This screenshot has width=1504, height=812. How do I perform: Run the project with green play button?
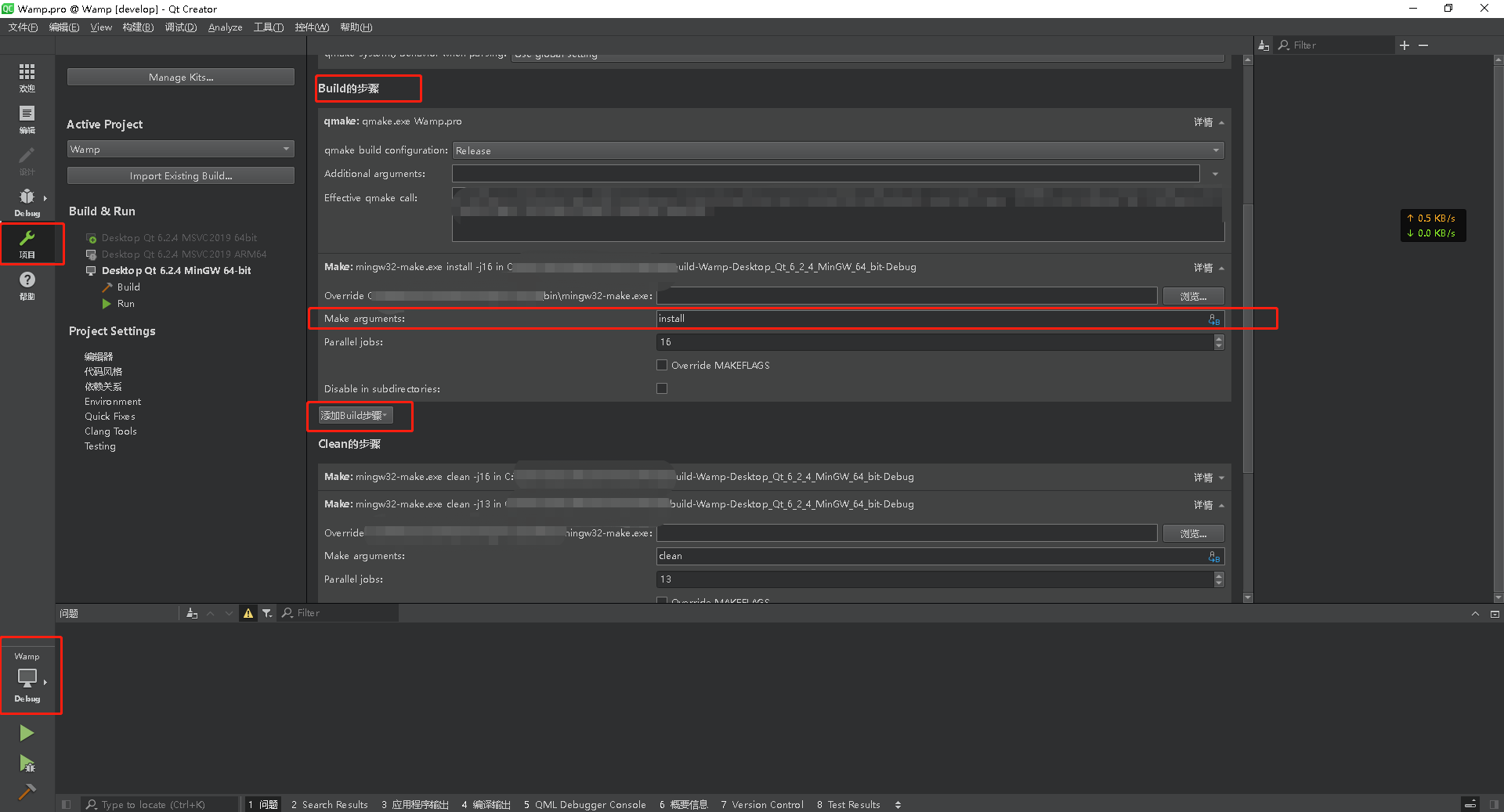27,733
